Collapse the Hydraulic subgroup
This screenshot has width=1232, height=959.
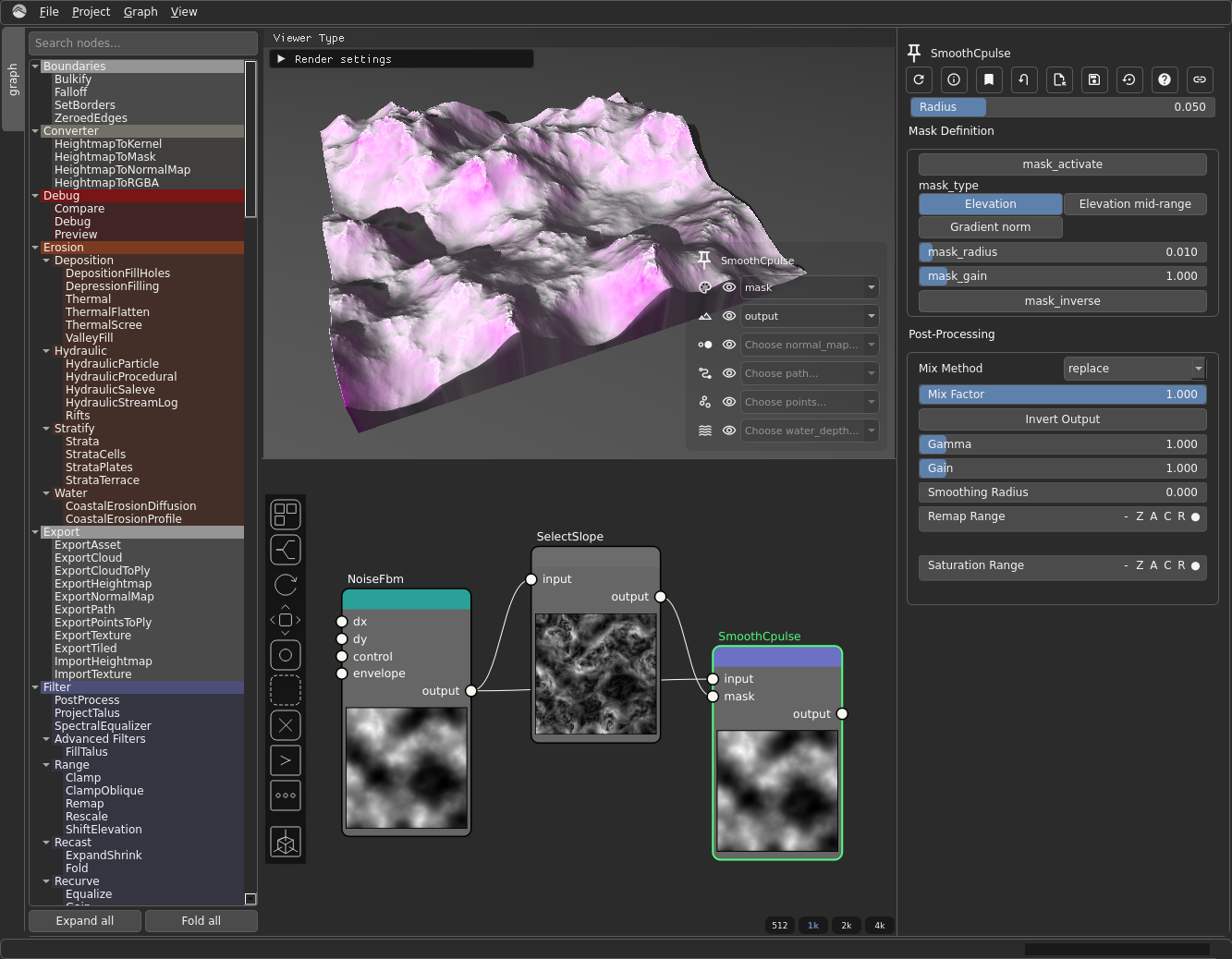46,351
